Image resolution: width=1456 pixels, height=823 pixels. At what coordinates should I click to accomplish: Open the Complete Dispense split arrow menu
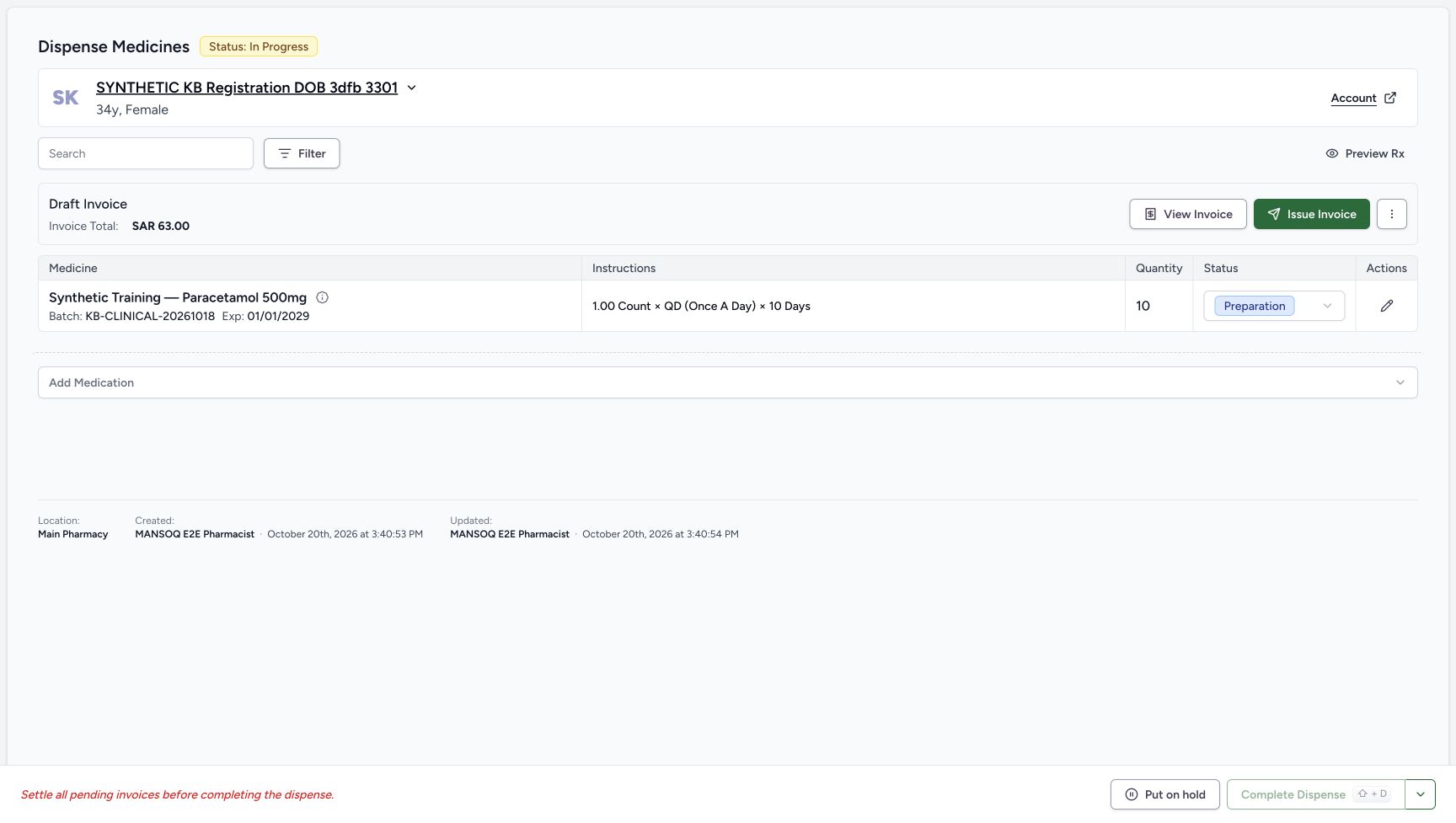coord(1421,794)
